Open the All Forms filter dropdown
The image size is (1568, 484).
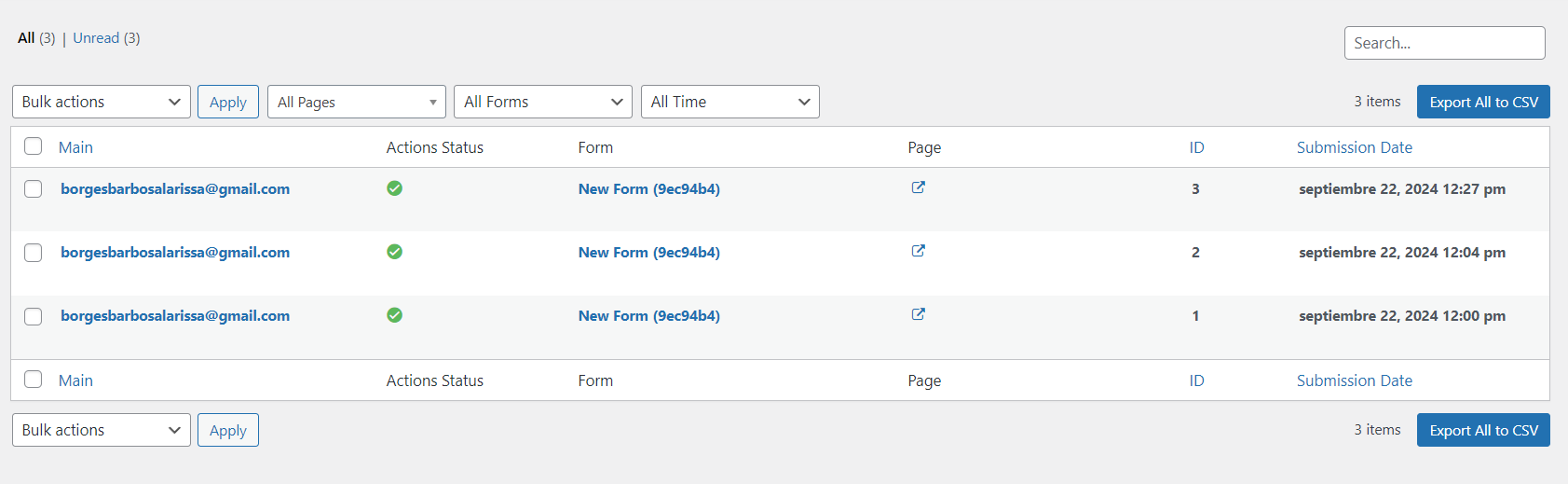pyautogui.click(x=542, y=102)
